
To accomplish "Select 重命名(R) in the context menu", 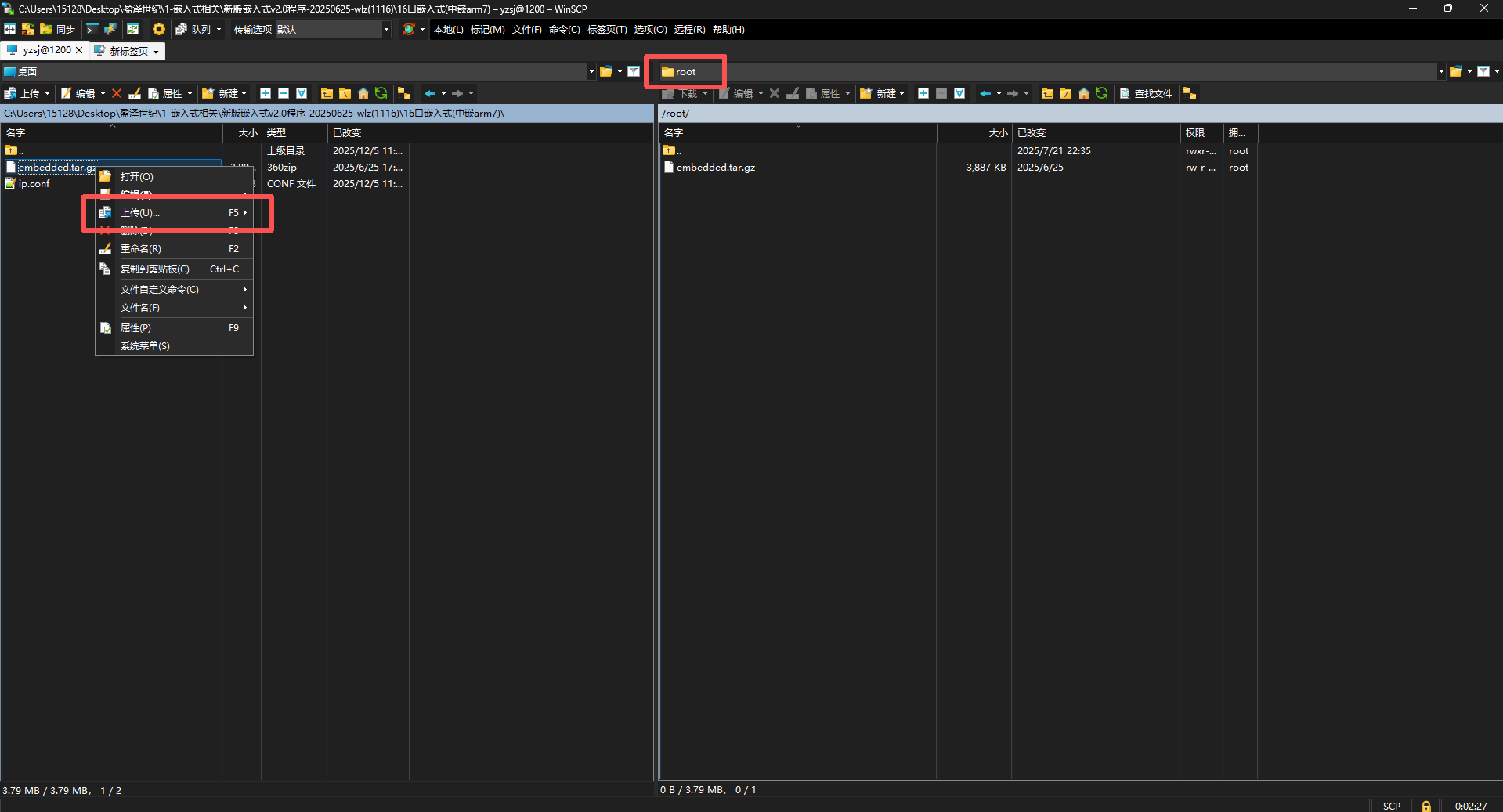I will click(140, 249).
